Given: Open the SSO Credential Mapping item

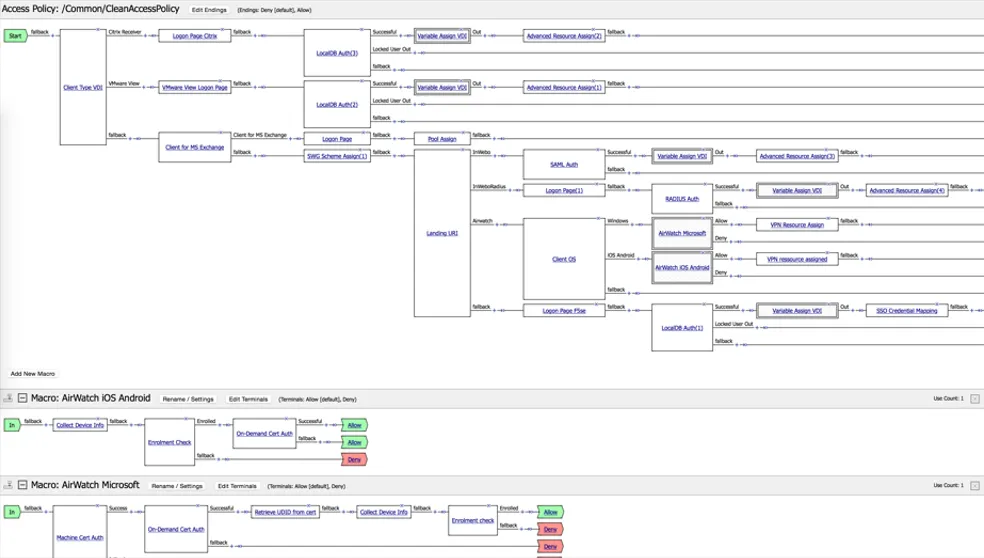Looking at the screenshot, I should point(907,311).
